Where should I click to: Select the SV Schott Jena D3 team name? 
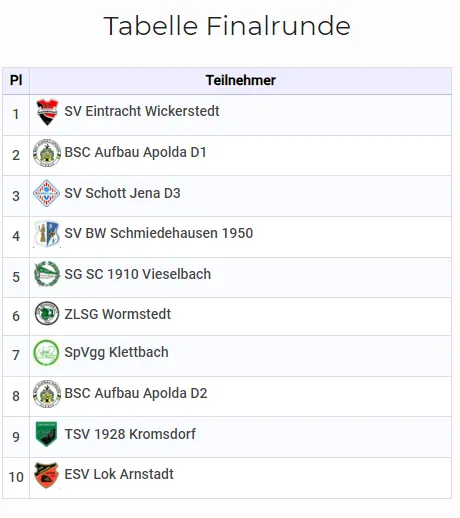tap(122, 193)
